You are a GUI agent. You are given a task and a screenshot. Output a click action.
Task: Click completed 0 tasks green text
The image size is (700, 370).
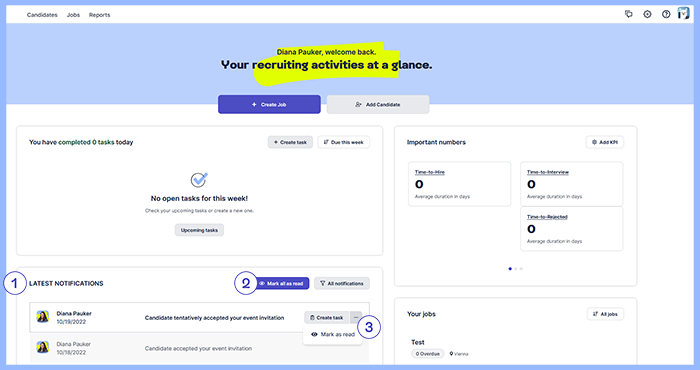point(86,142)
